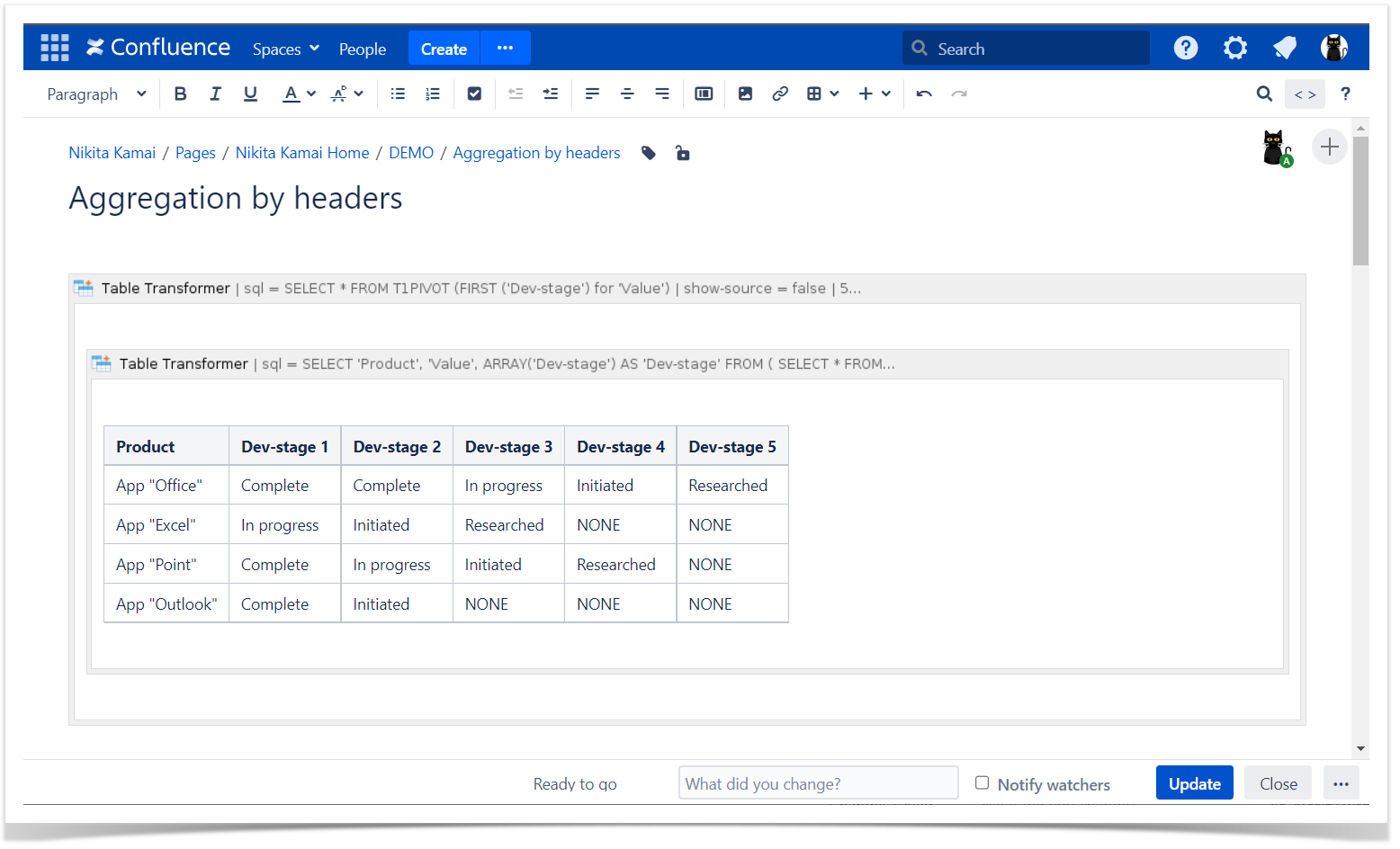Screen dimensions: 1400x849
Task: Apply italic formatting
Action: (215, 94)
